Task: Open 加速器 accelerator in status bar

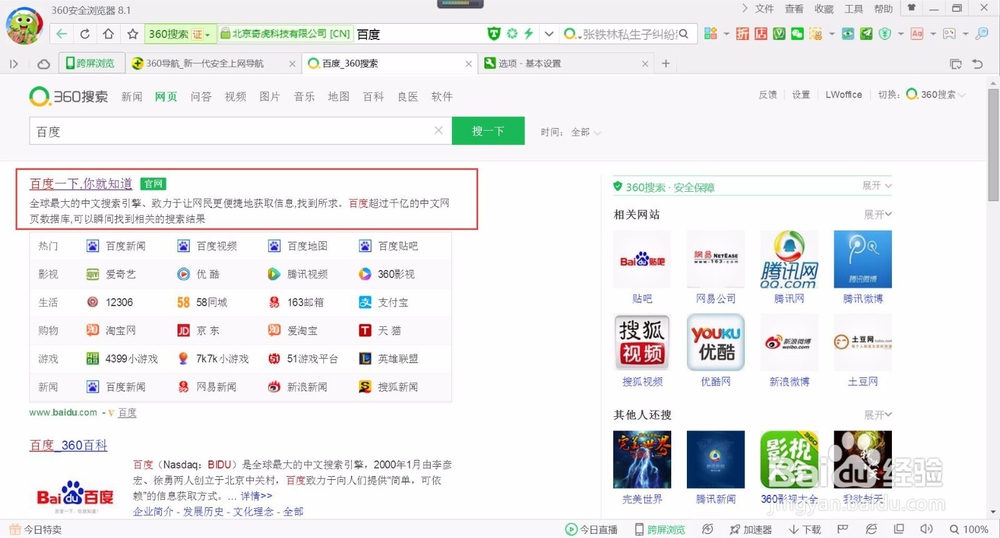Action: [x=751, y=529]
